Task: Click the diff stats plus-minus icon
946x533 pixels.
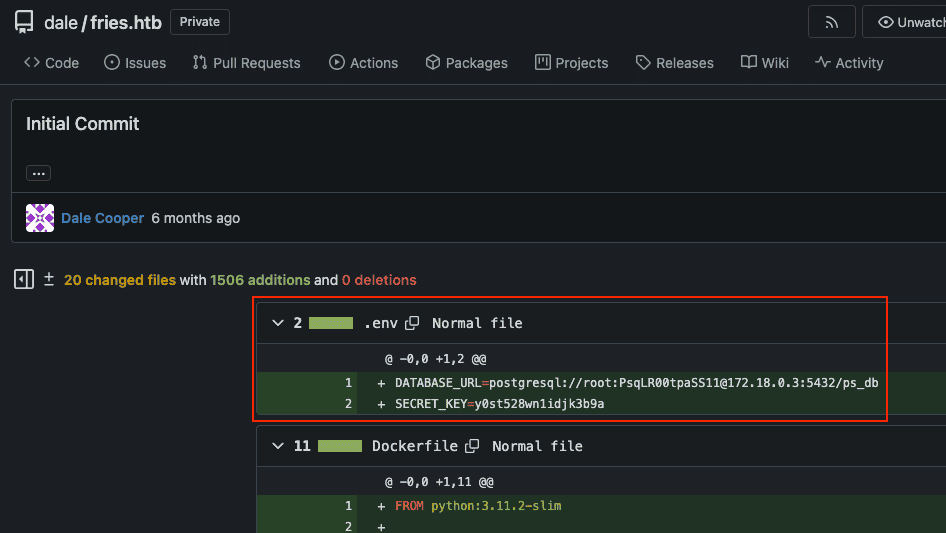Action: pos(49,279)
